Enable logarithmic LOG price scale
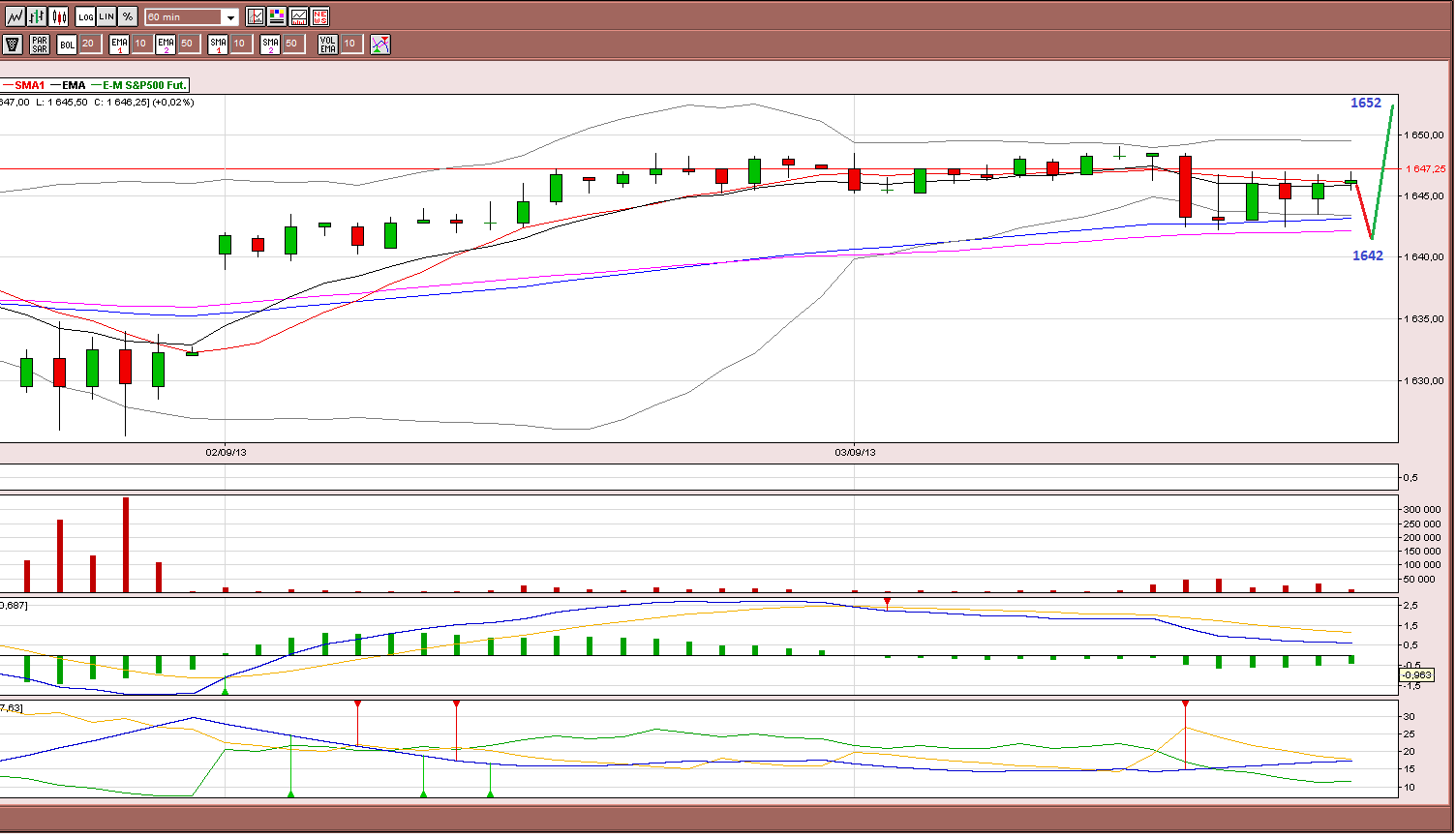This screenshot has height=838, width=1456. (85, 16)
